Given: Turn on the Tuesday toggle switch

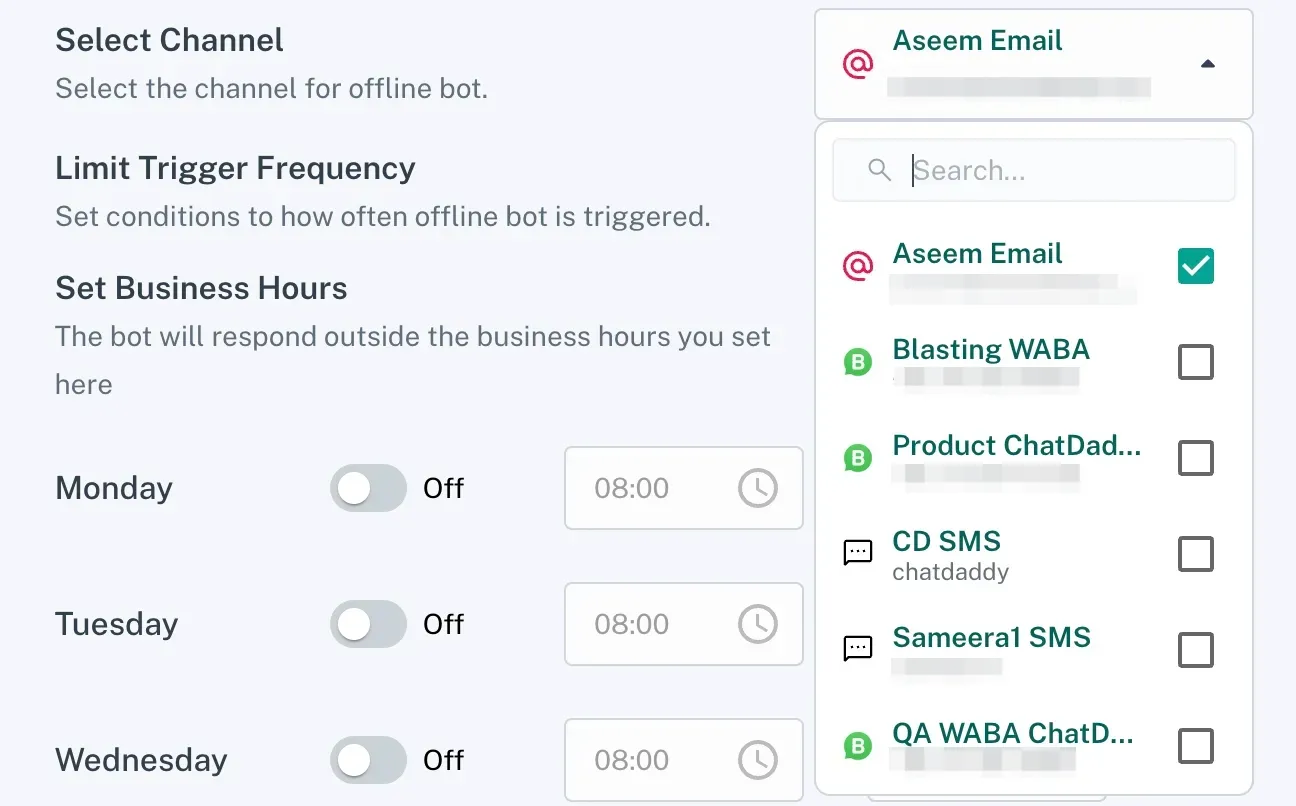Looking at the screenshot, I should coord(368,624).
